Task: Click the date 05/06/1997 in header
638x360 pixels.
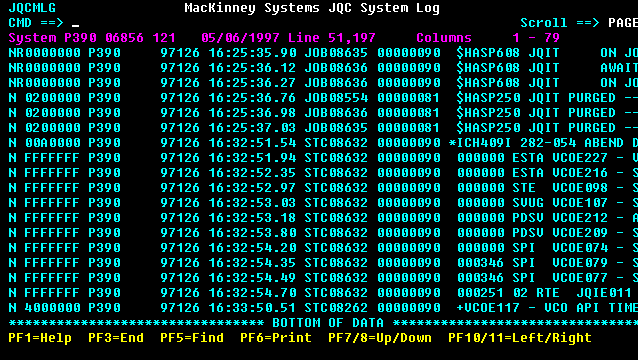Action: pos(240,38)
